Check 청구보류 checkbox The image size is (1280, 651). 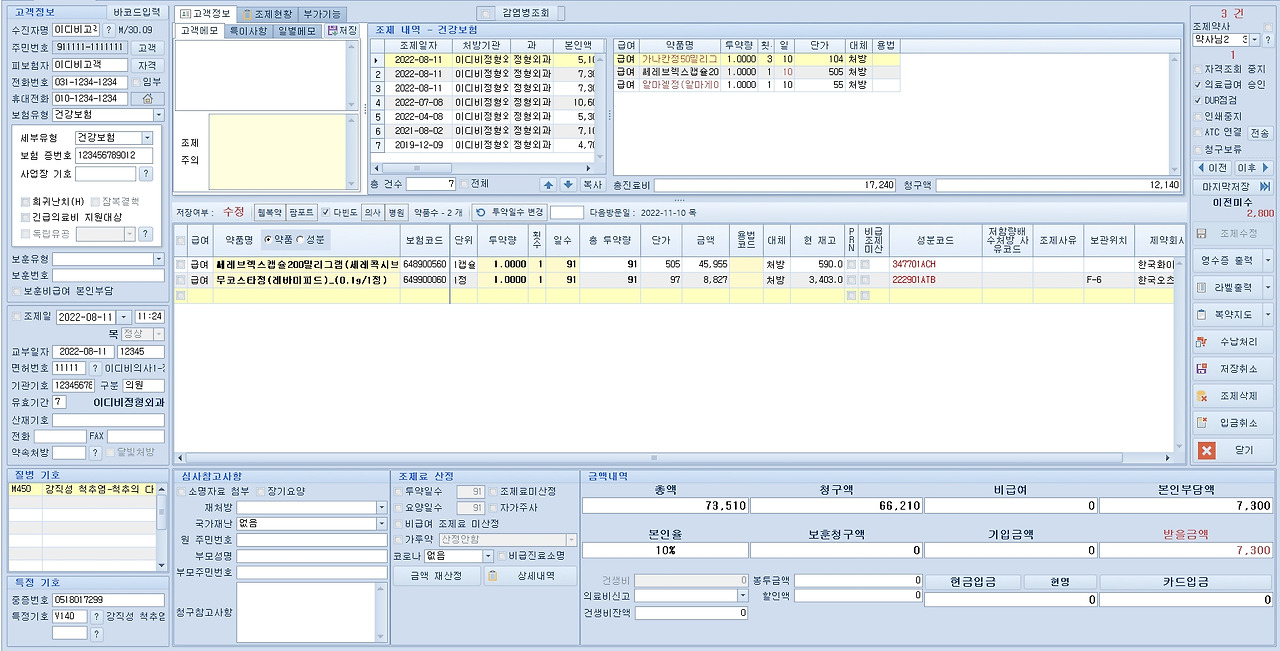pos(1199,148)
